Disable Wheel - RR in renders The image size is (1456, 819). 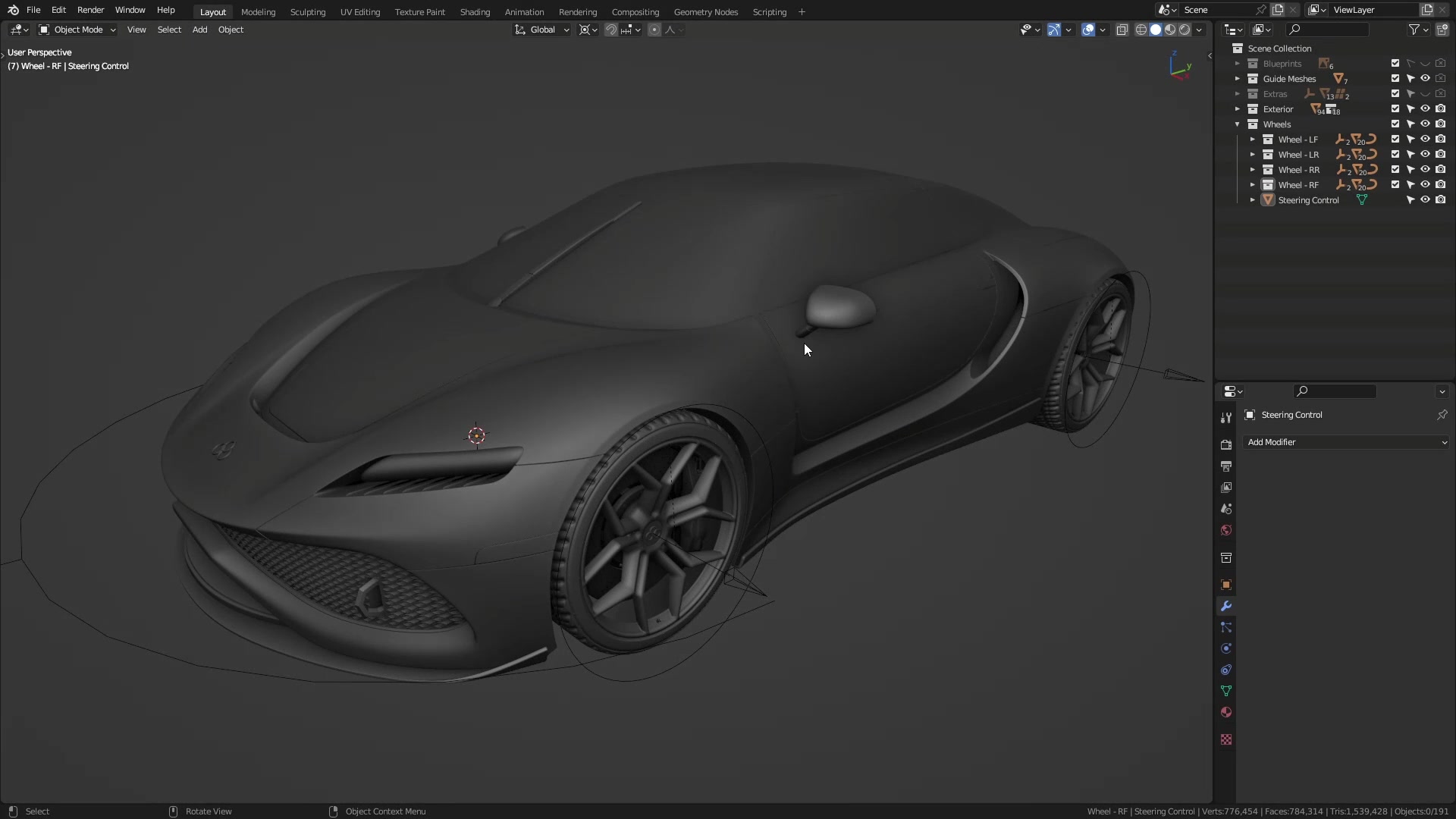pos(1440,170)
